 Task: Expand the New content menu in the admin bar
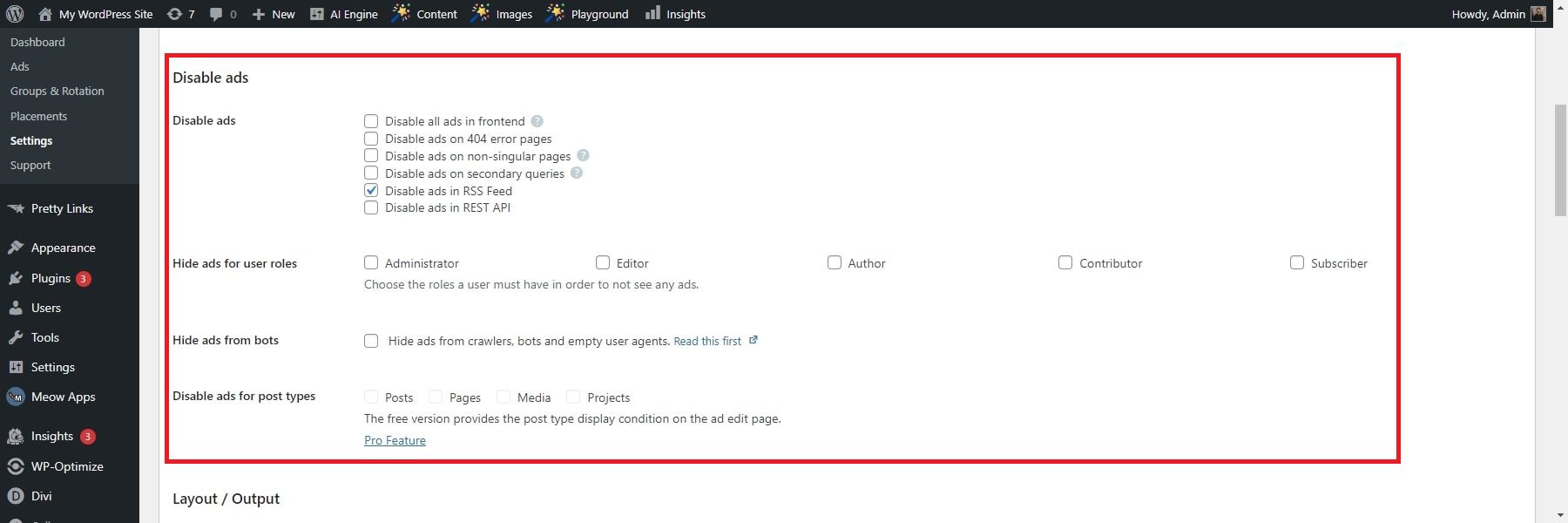pyautogui.click(x=274, y=14)
